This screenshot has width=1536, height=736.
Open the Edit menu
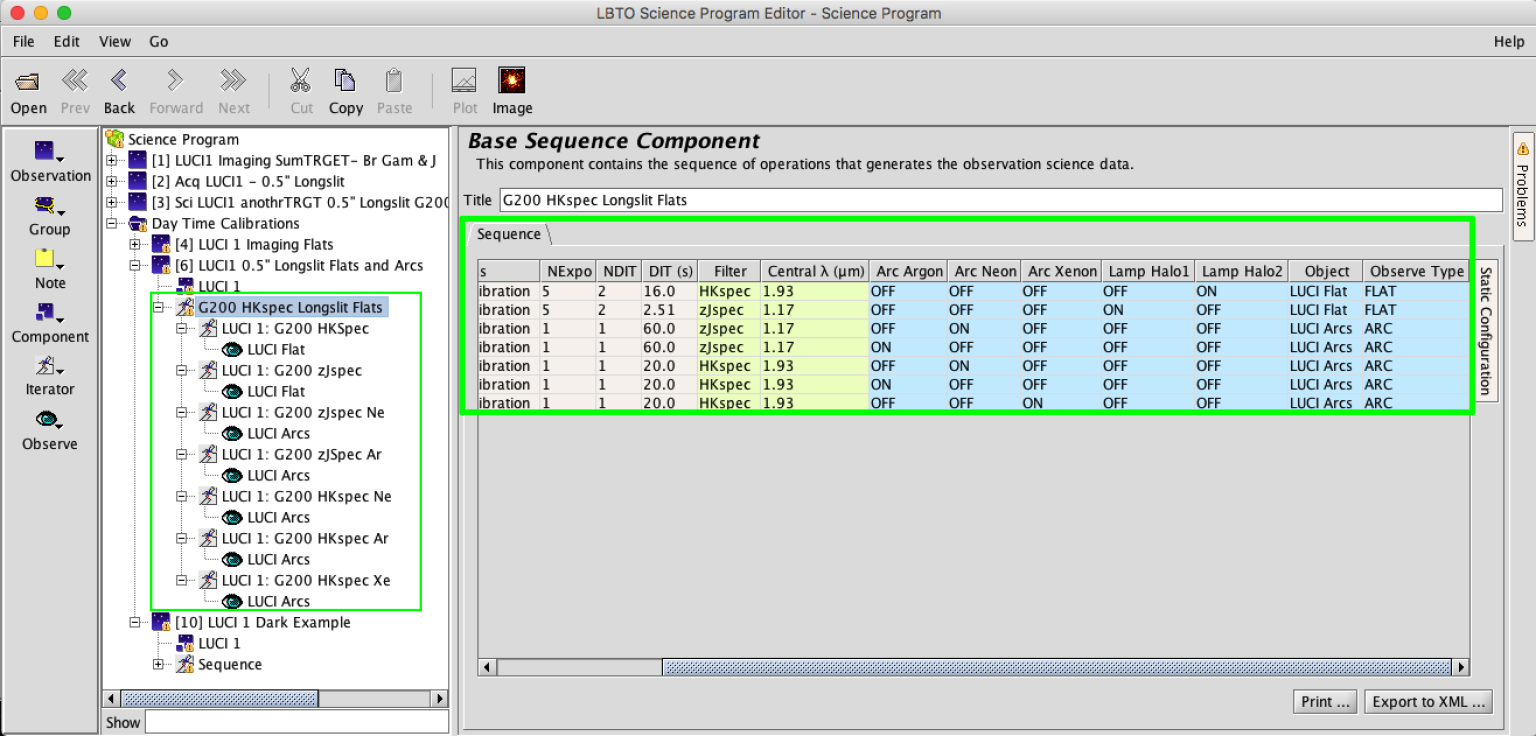(x=67, y=41)
